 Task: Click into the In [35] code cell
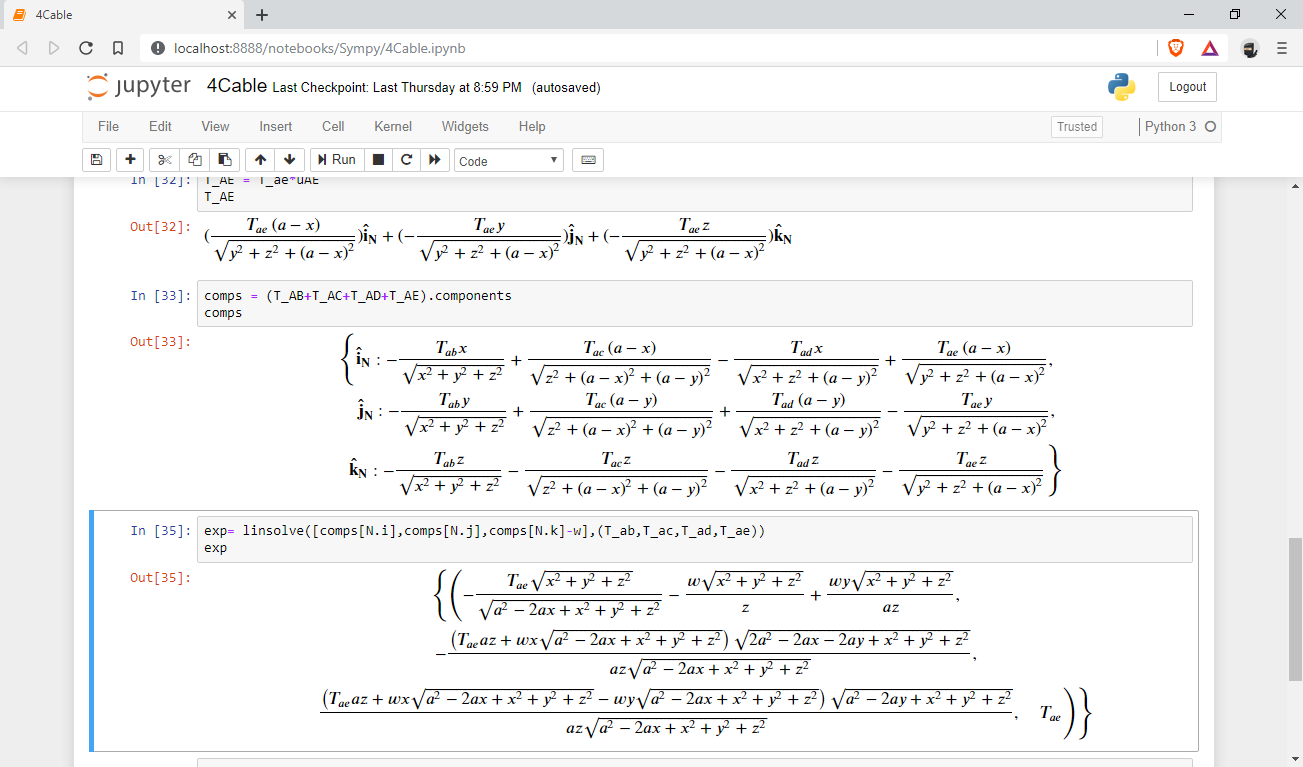[697, 539]
